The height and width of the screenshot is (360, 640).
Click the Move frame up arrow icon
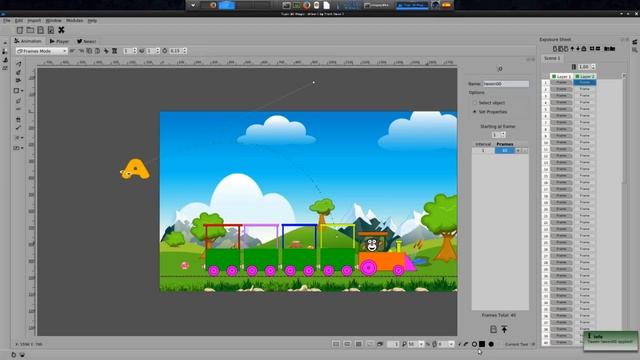click(x=572, y=49)
